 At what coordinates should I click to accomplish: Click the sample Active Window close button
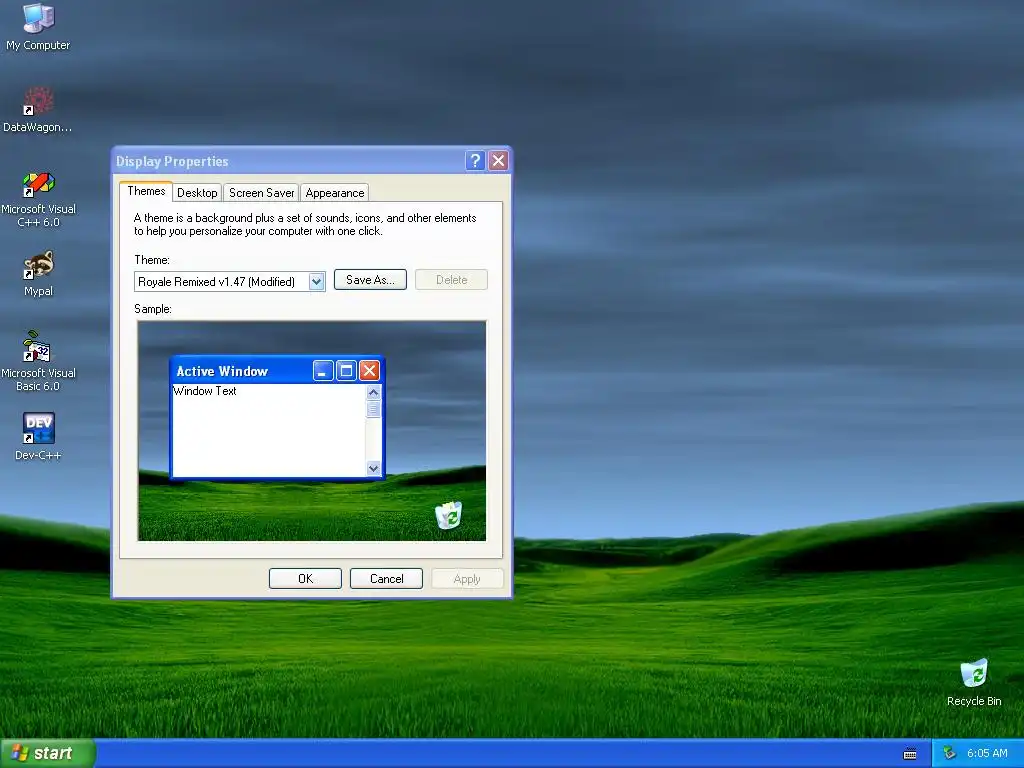369,371
